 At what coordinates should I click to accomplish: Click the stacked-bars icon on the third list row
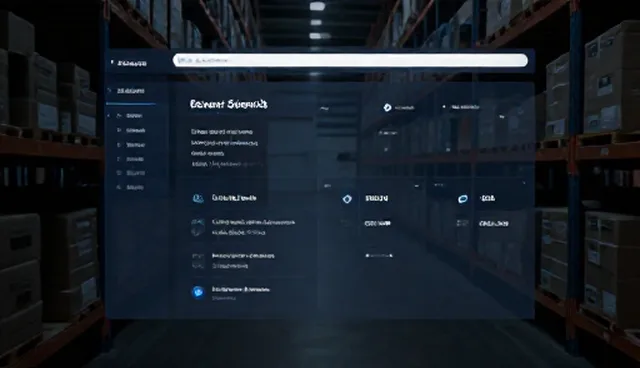[198, 261]
